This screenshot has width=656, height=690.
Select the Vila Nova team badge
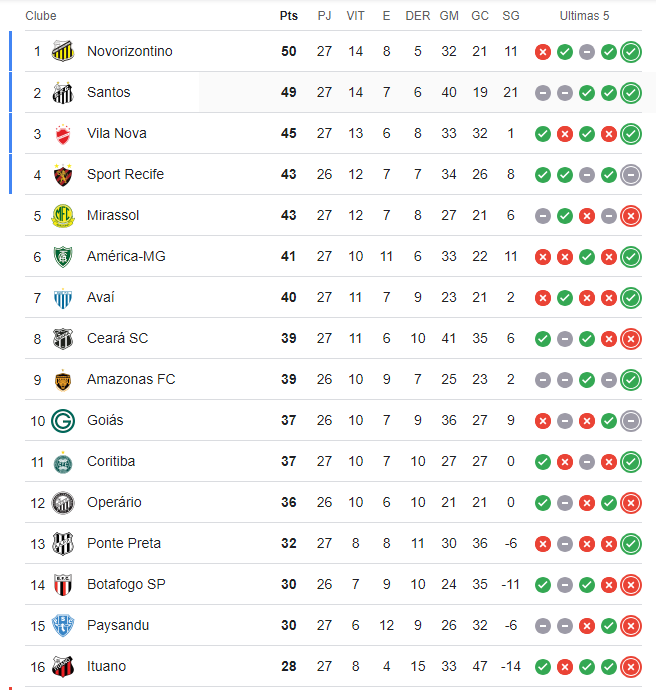click(x=63, y=133)
